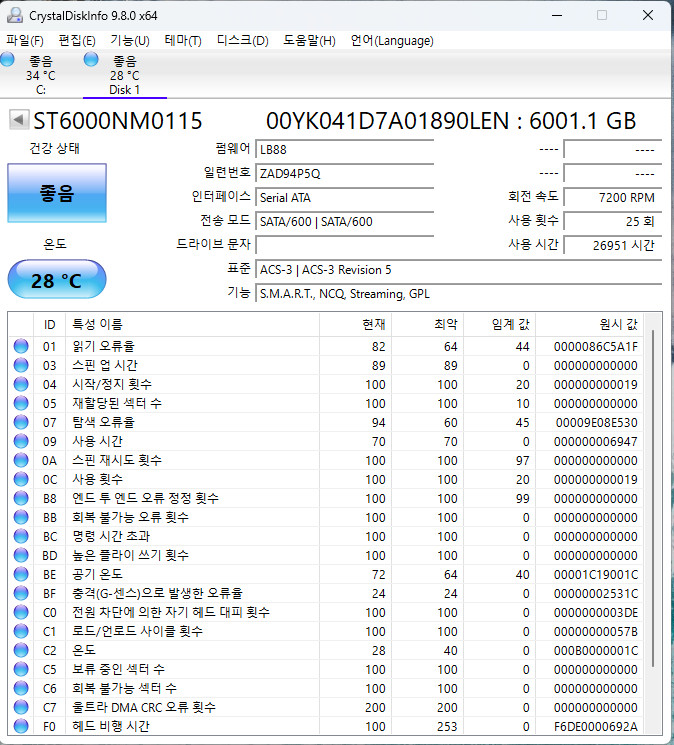Click the 현재 column header
This screenshot has width=674, height=745.
coord(355,325)
